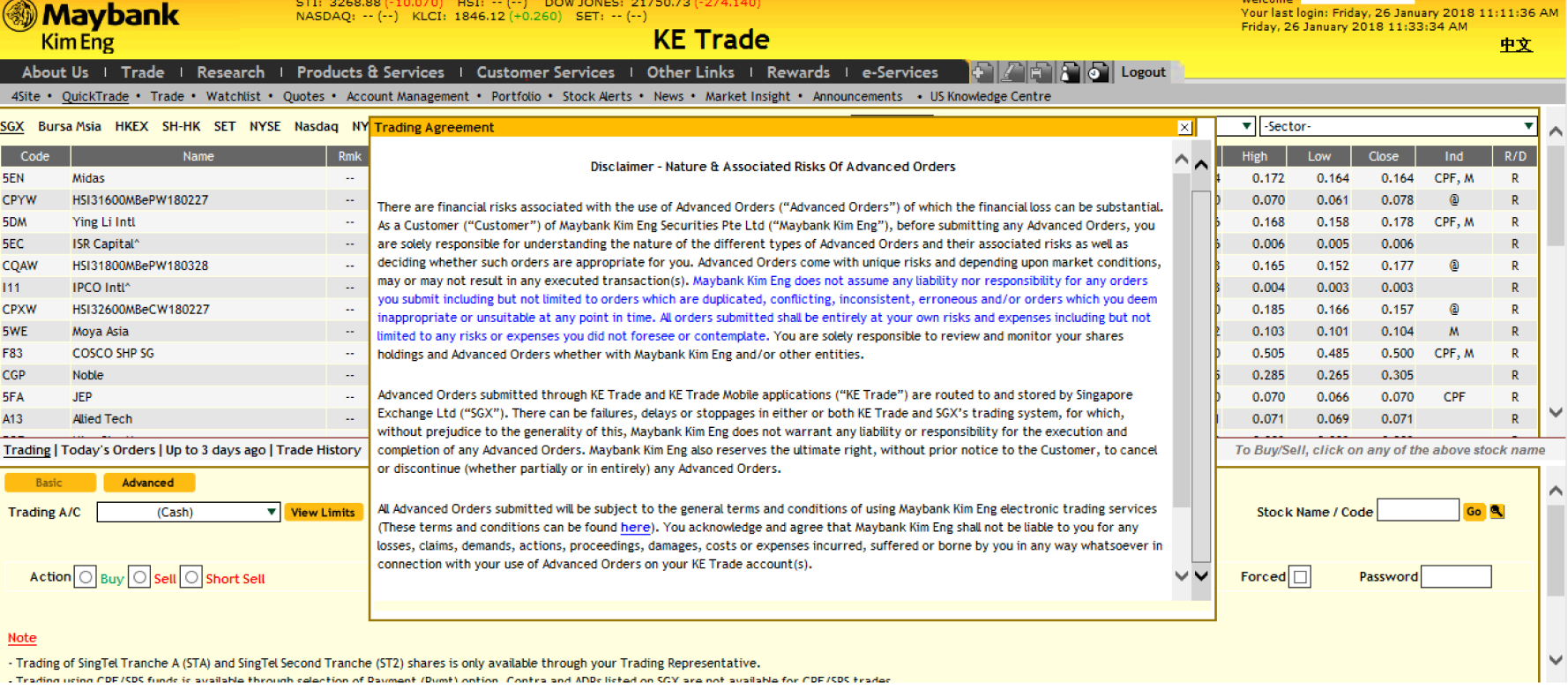
Task: Click the Maybank Kim Eng logo
Action: pyautogui.click(x=91, y=28)
